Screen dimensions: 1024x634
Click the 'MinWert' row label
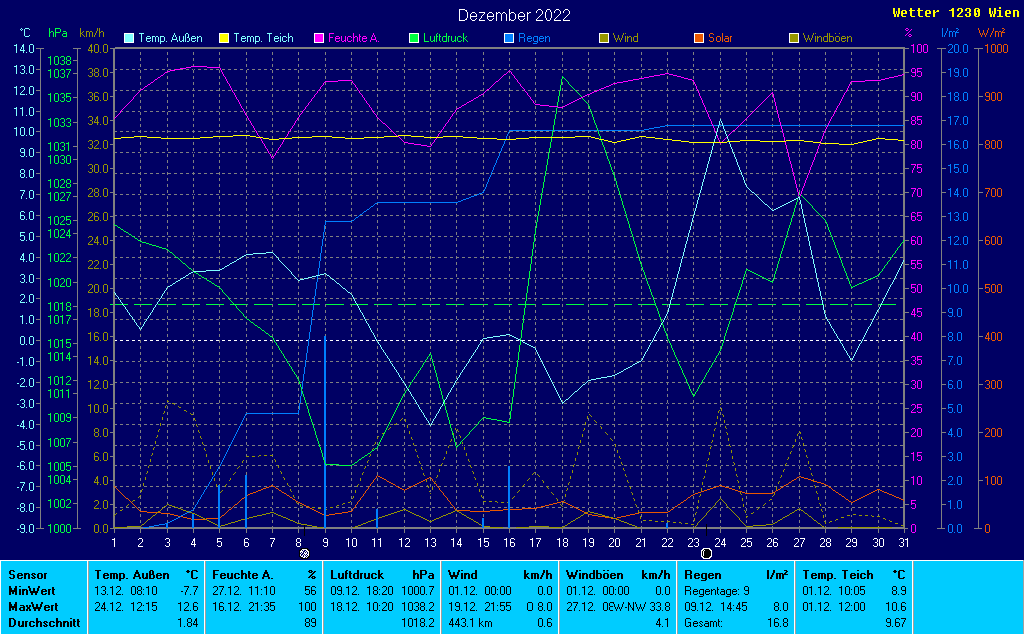click(32, 591)
